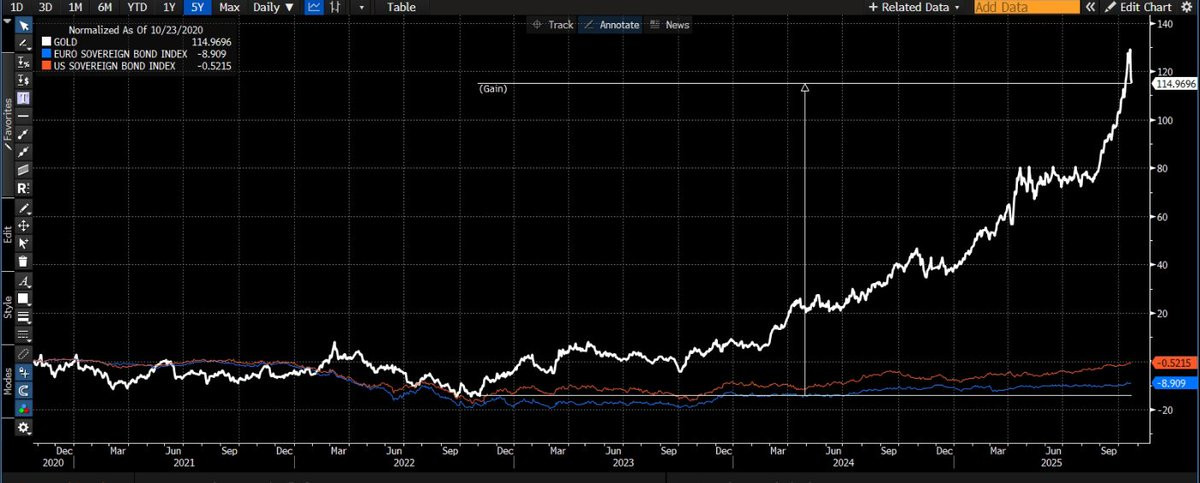Select the YTD time range
The image size is (1200, 483).
(x=137, y=7)
